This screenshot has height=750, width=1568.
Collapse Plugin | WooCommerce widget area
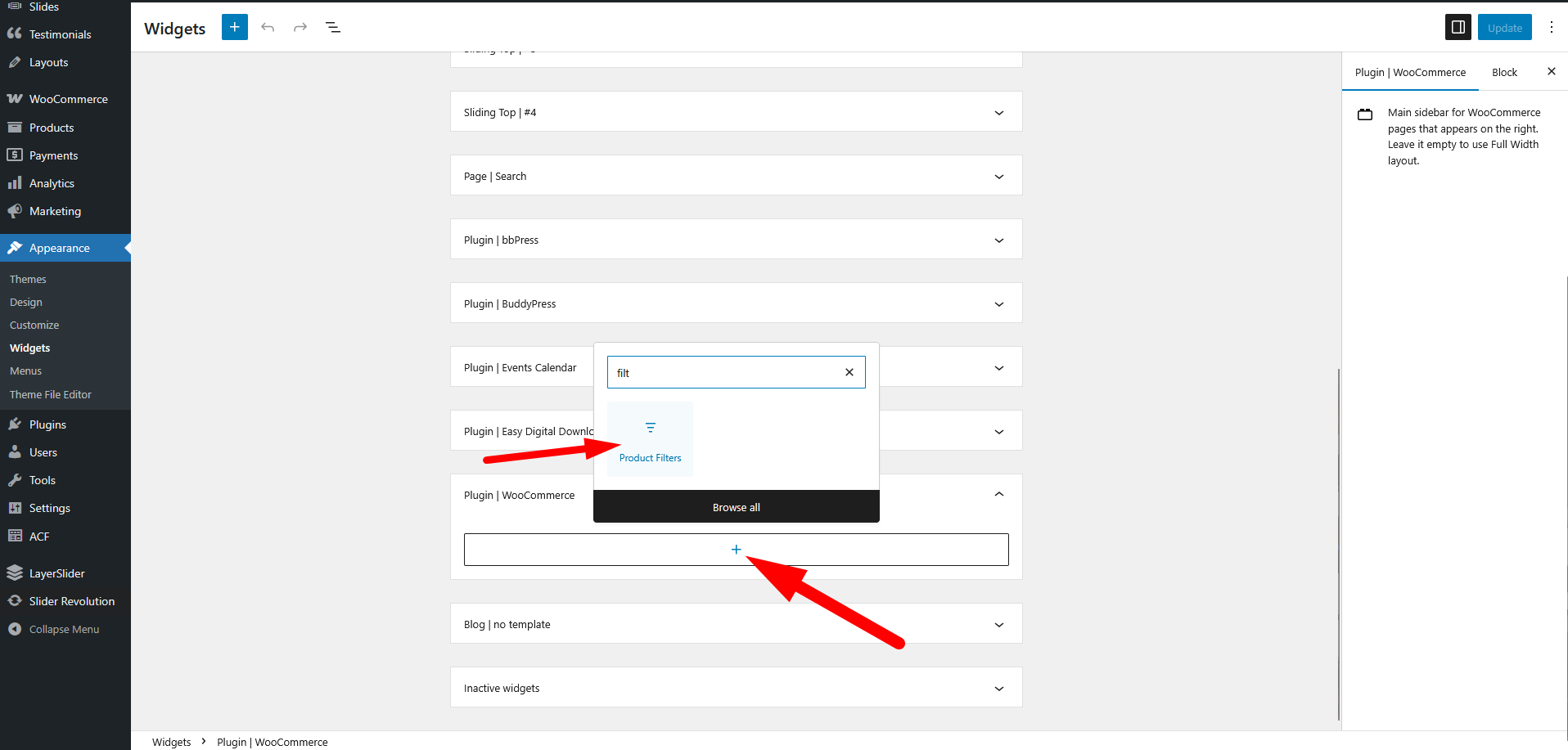point(999,494)
